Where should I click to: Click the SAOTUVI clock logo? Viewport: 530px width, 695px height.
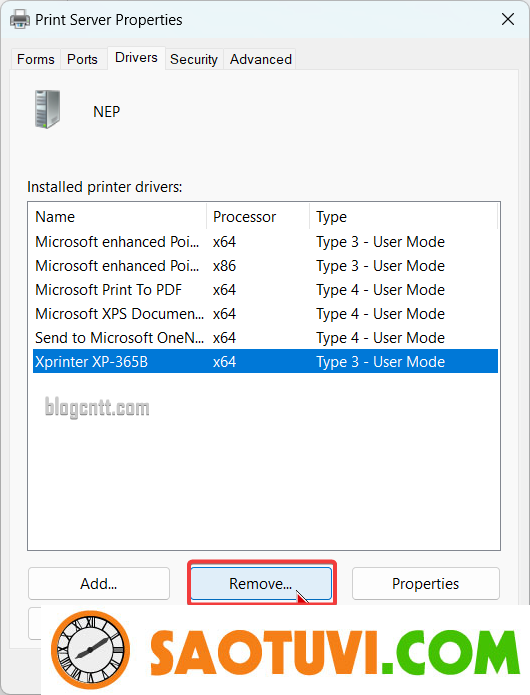pos(90,650)
